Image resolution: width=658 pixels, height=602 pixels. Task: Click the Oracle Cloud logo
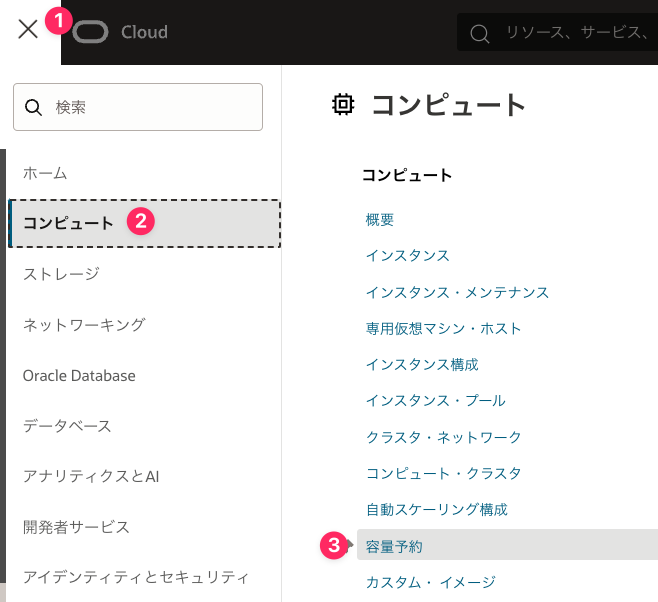click(x=90, y=32)
